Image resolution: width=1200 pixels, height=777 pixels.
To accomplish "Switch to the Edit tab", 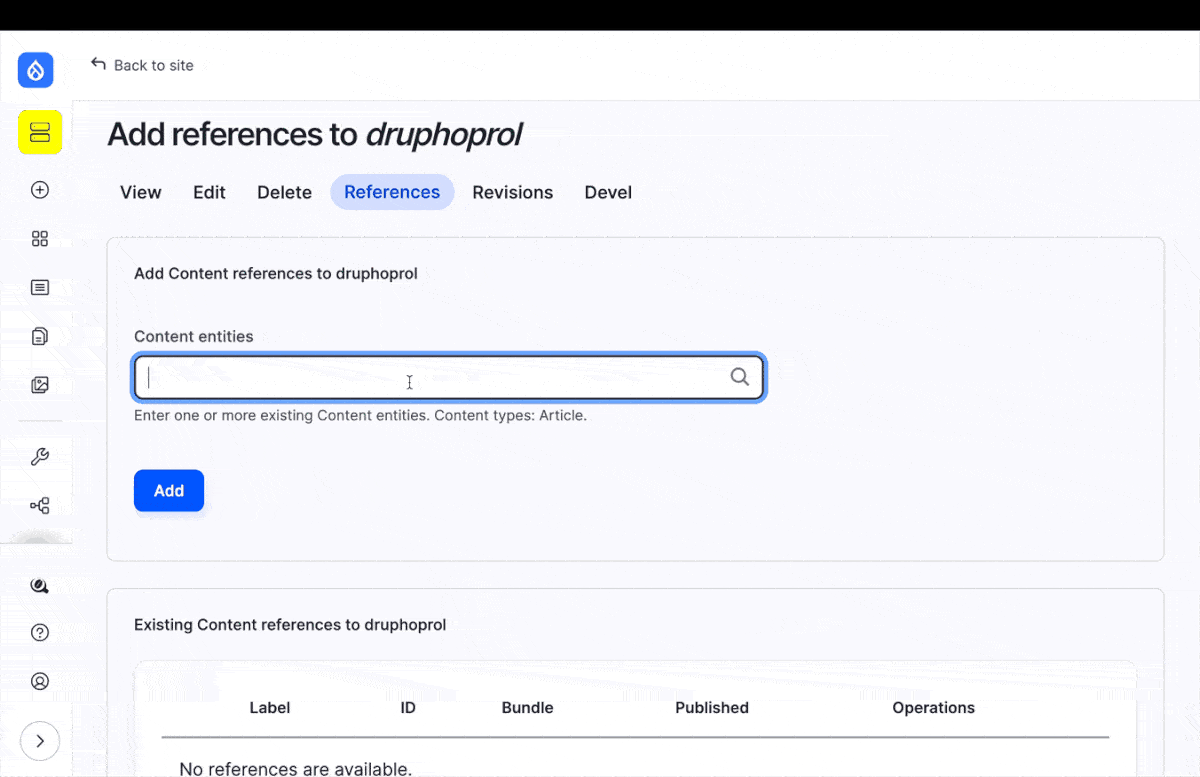I will click(x=209, y=192).
